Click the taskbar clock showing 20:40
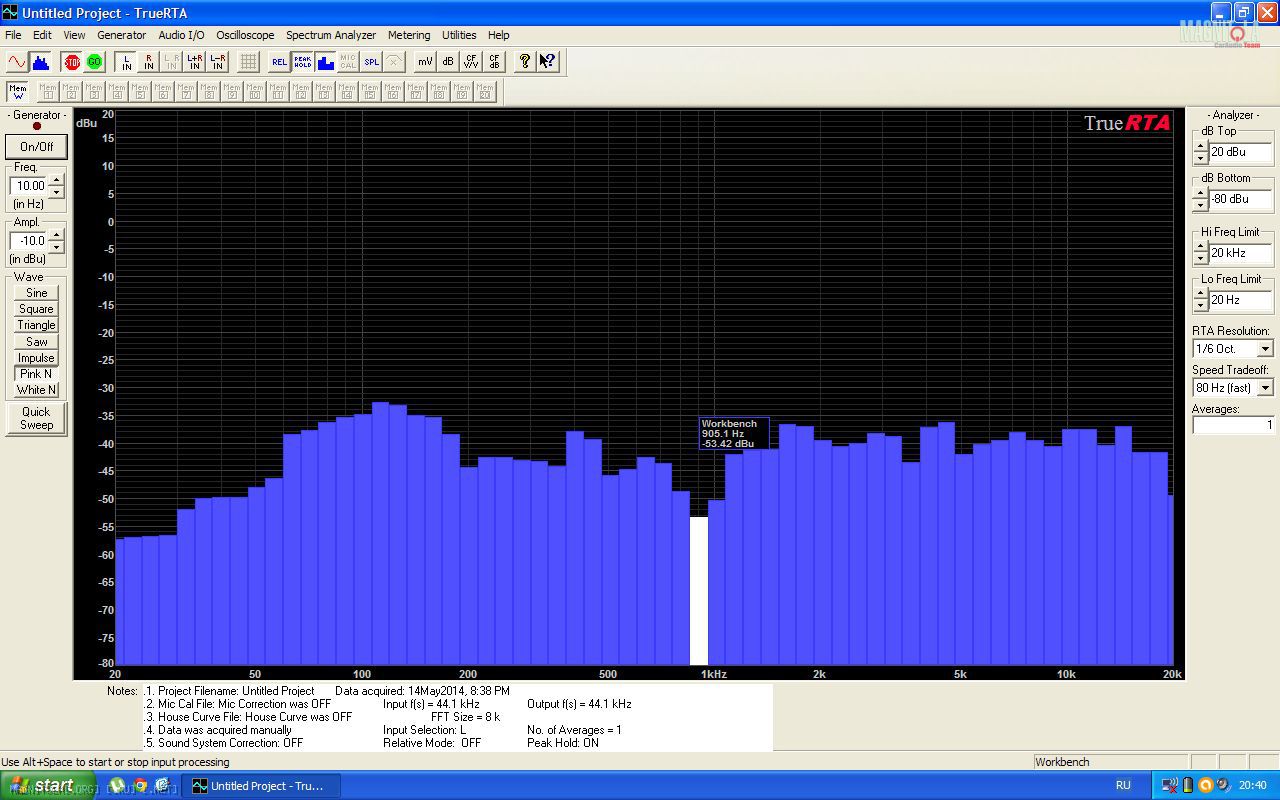Image resolution: width=1280 pixels, height=800 pixels. [x=1253, y=786]
